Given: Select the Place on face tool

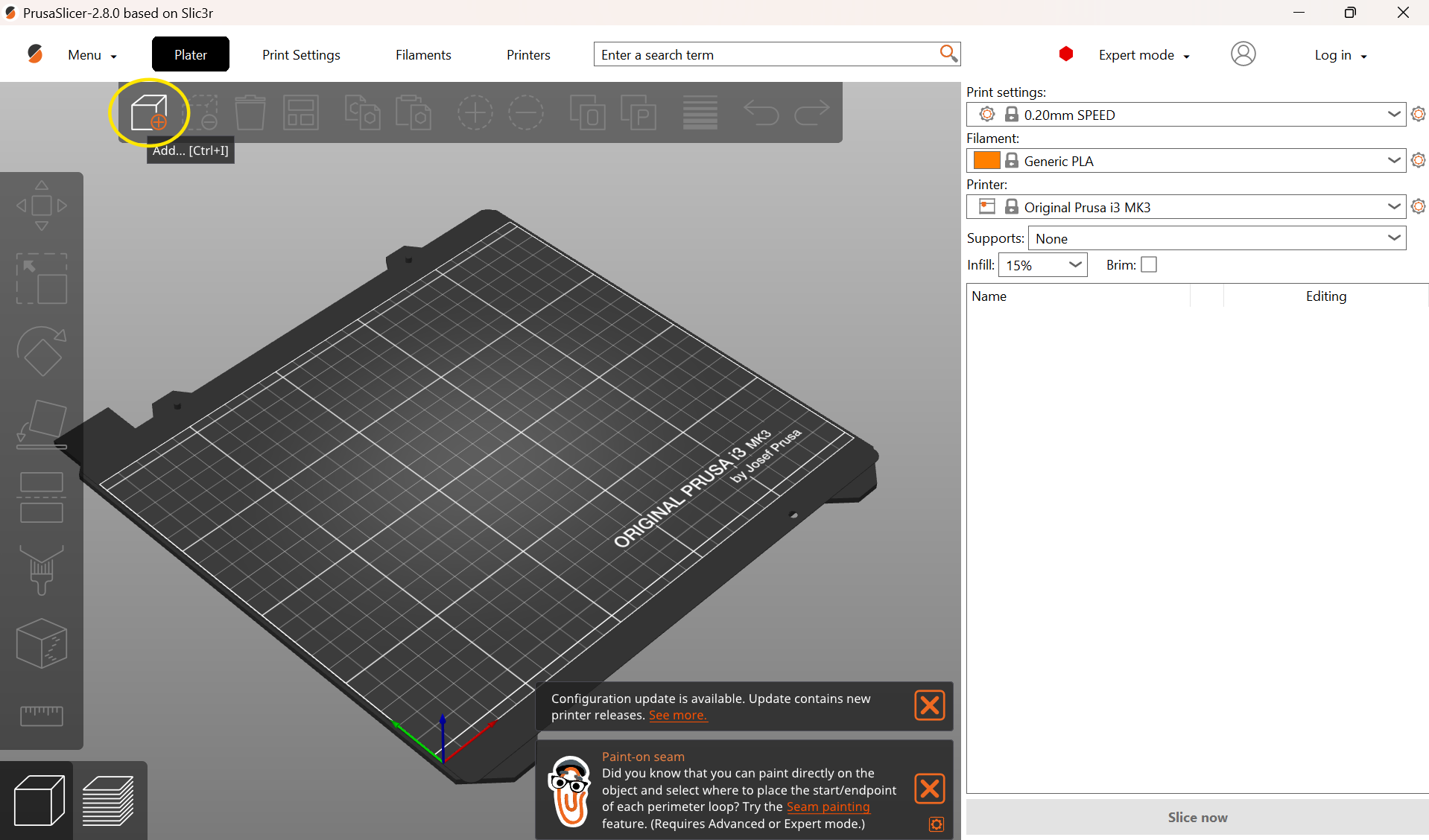Looking at the screenshot, I should (42, 424).
